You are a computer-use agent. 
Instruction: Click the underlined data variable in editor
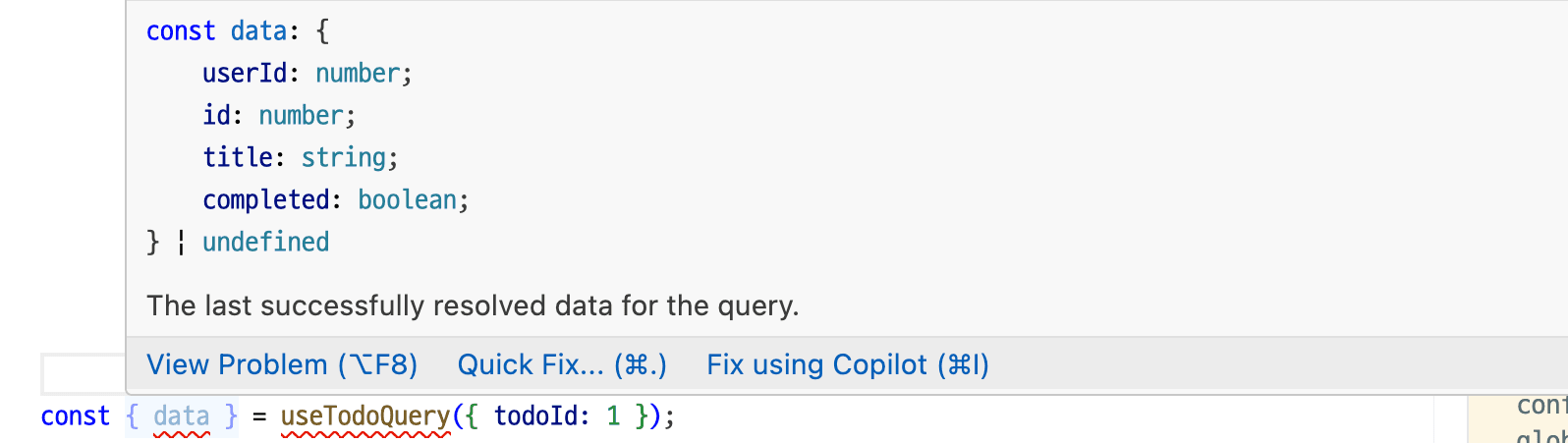click(x=182, y=416)
